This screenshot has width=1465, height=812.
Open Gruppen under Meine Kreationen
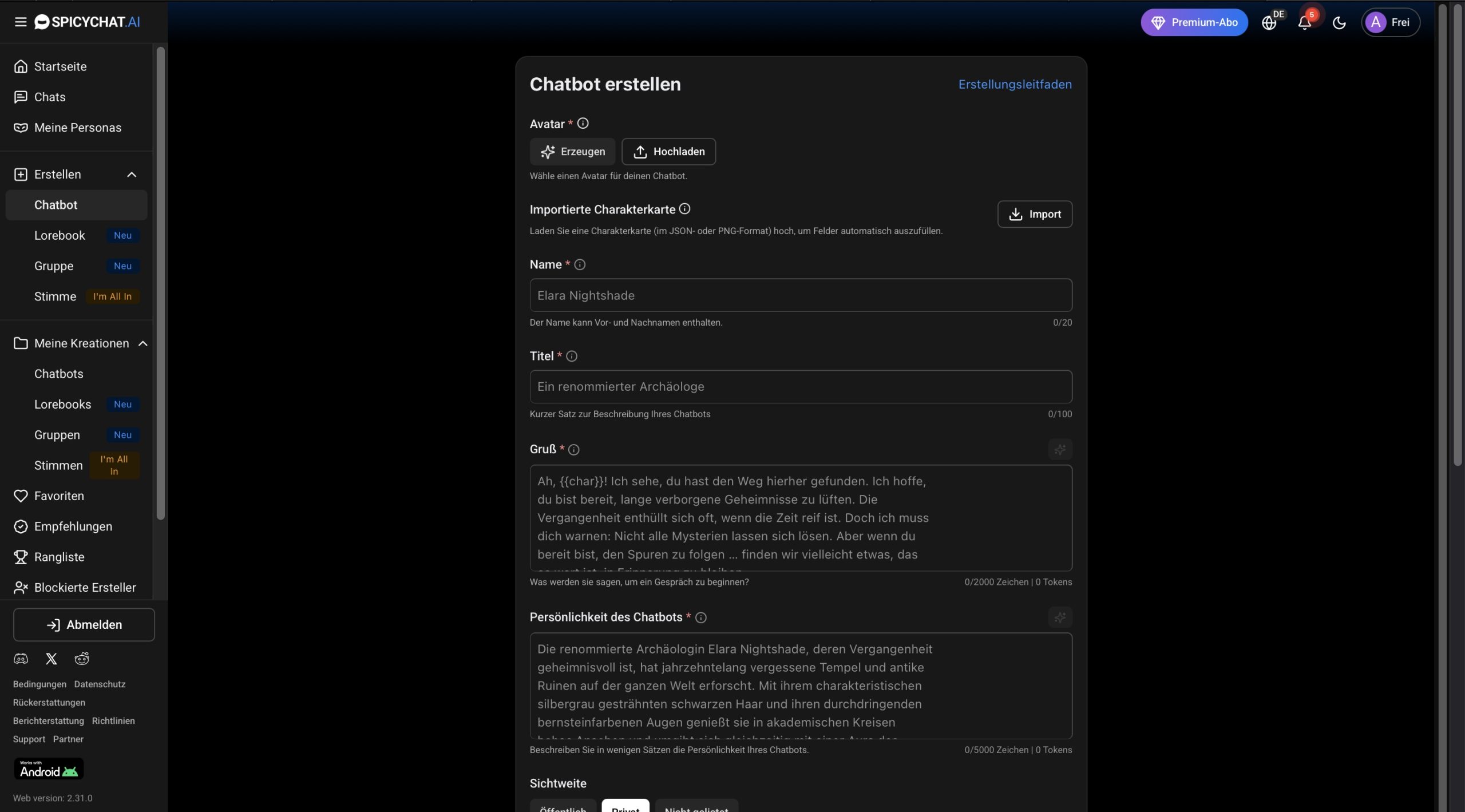tap(76, 434)
